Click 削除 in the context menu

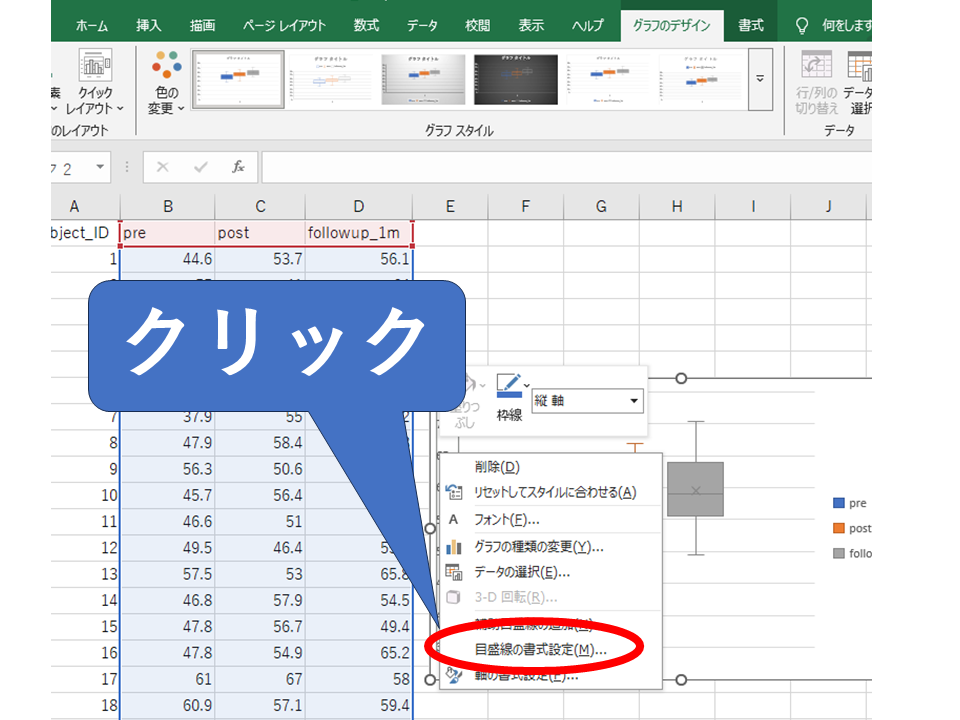(497, 467)
